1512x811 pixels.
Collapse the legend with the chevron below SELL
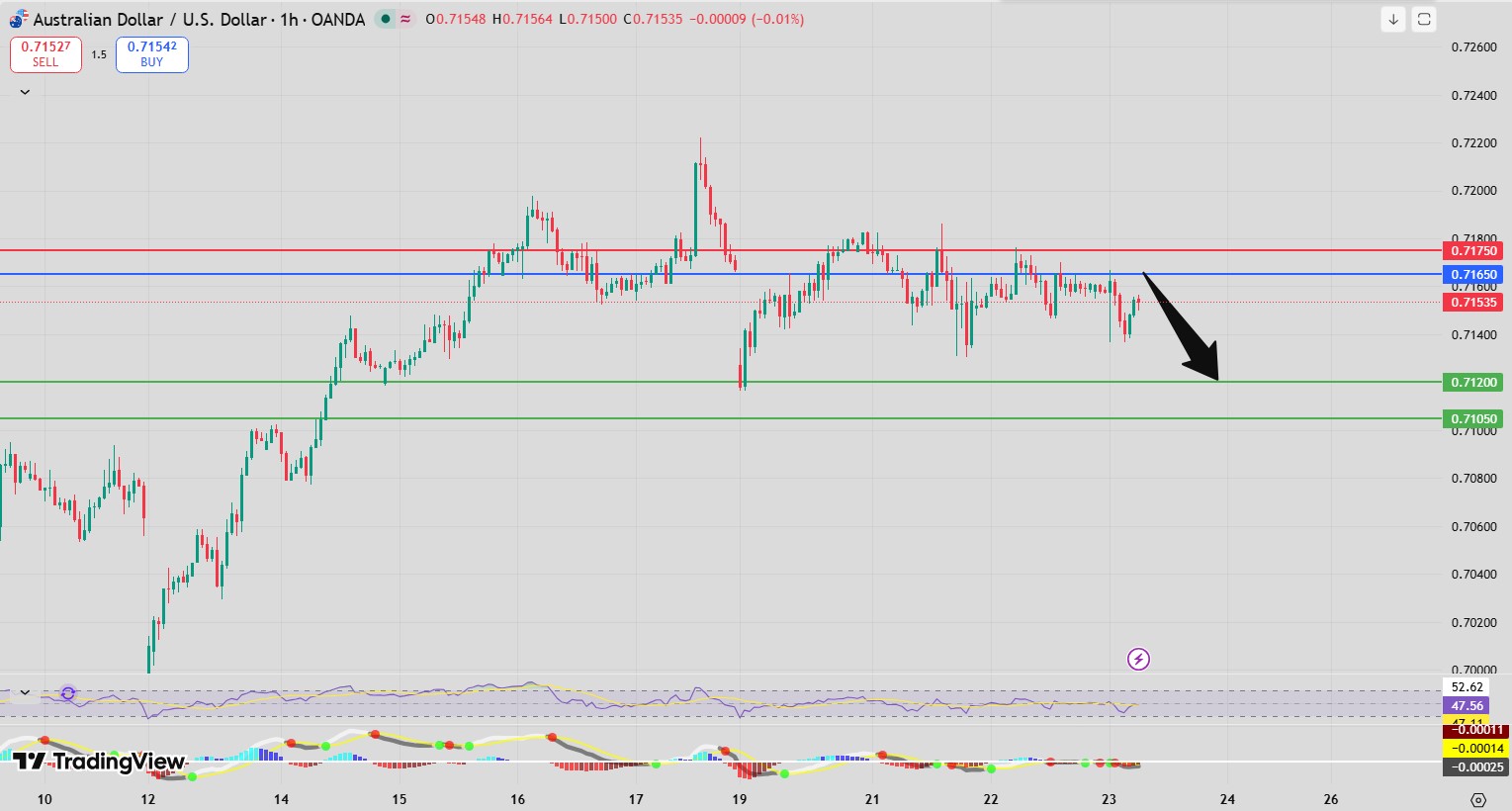coord(25,91)
